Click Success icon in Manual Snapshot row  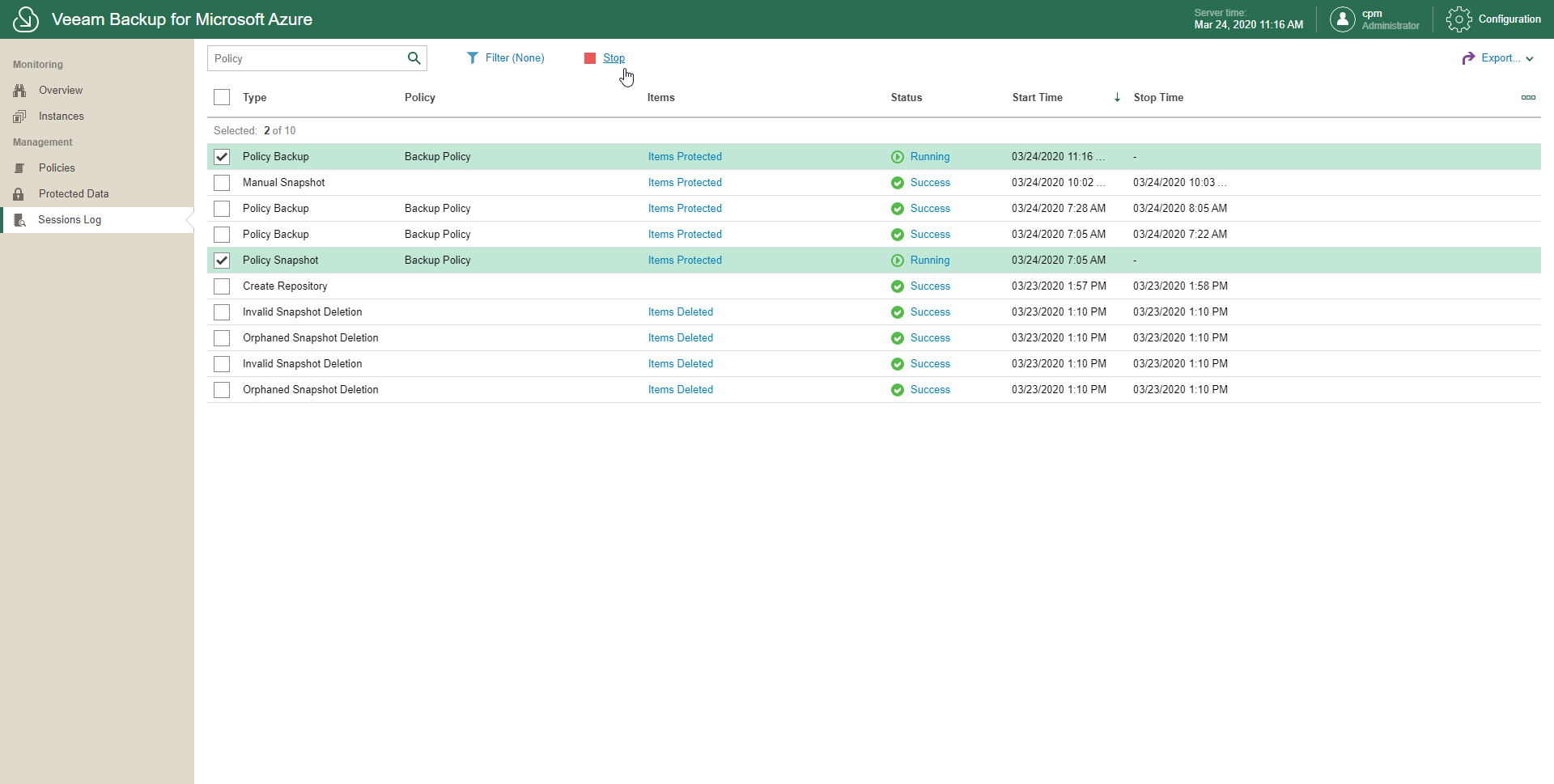[898, 183]
